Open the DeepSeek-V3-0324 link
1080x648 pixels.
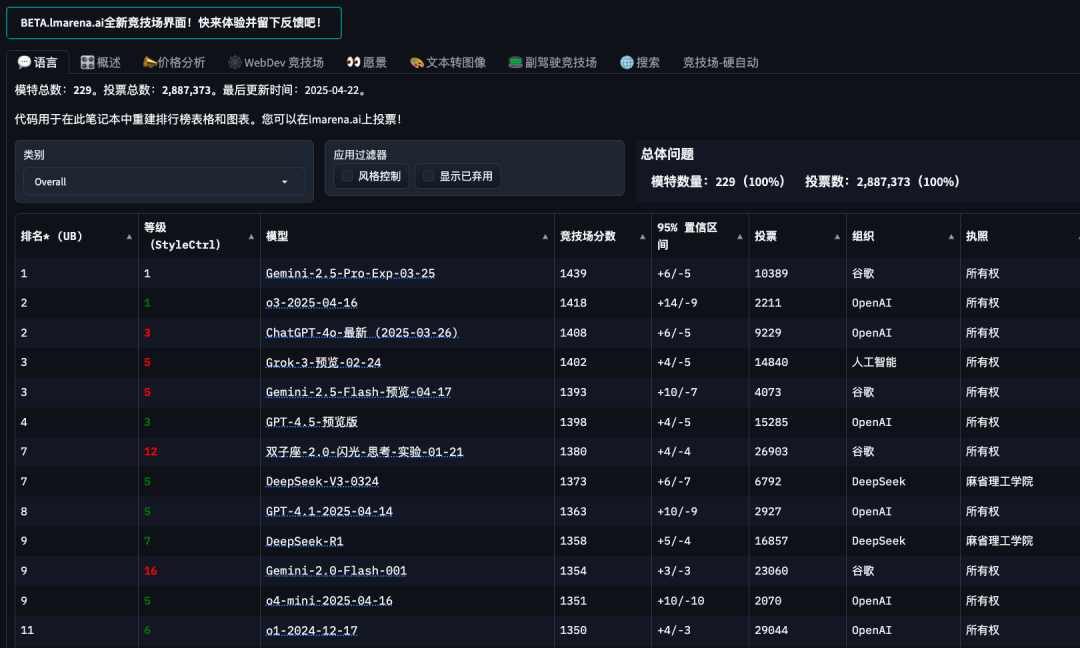(322, 481)
